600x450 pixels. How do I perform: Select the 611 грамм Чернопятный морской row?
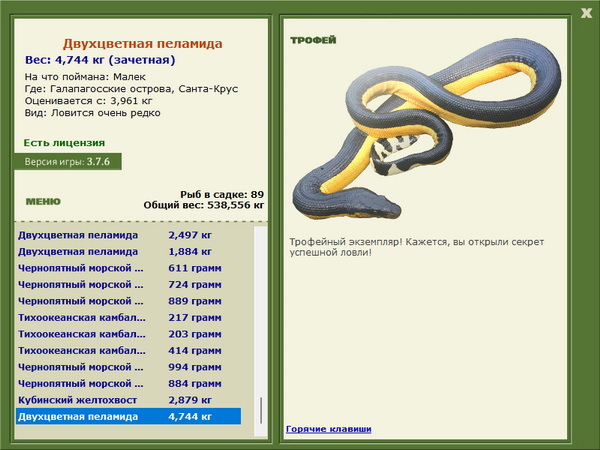tap(129, 268)
